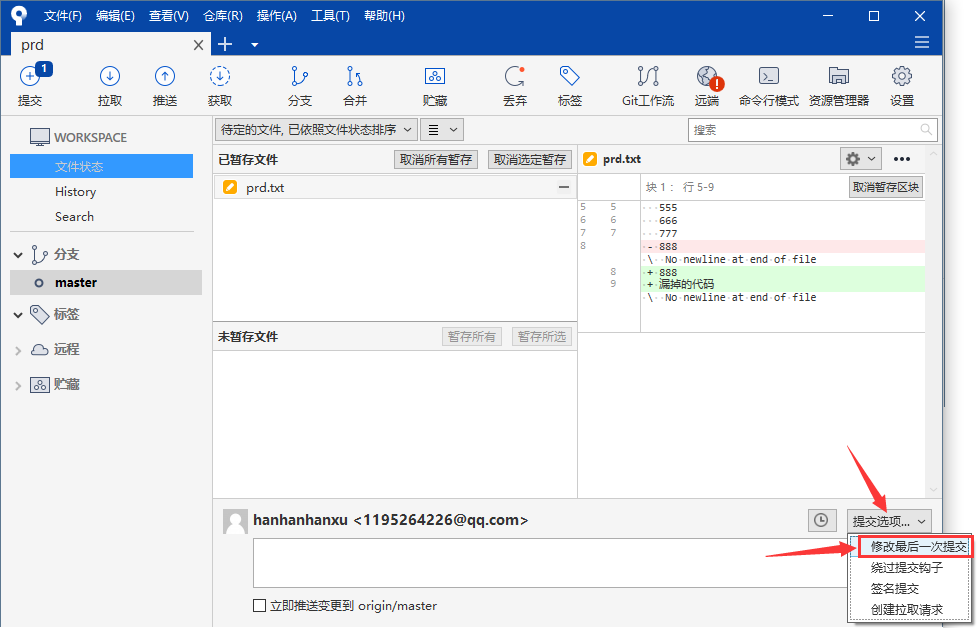Expand the 远程 section in sidebar
Image resolution: width=978 pixels, height=628 pixels.
tap(18, 350)
